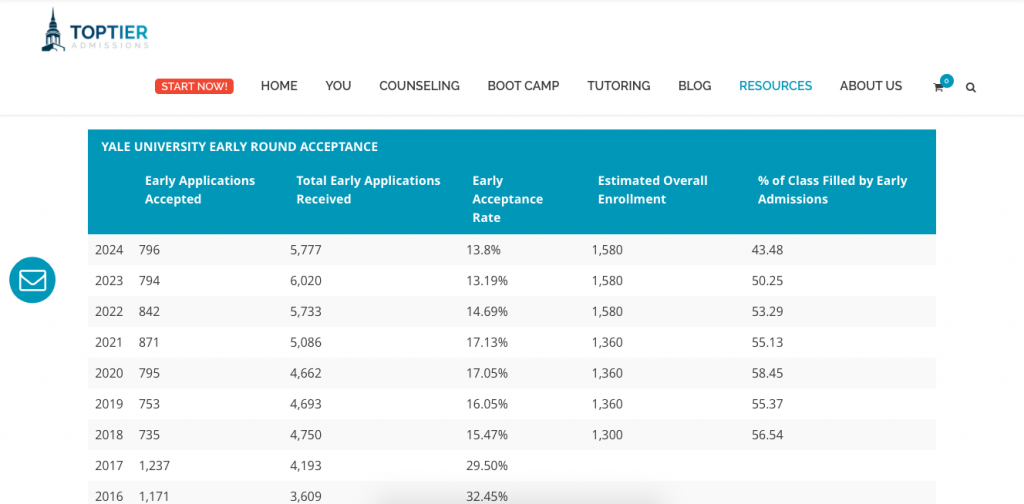Click the 17.13% acceptance rate
The width and height of the screenshot is (1024, 504).
pyautogui.click(x=487, y=342)
